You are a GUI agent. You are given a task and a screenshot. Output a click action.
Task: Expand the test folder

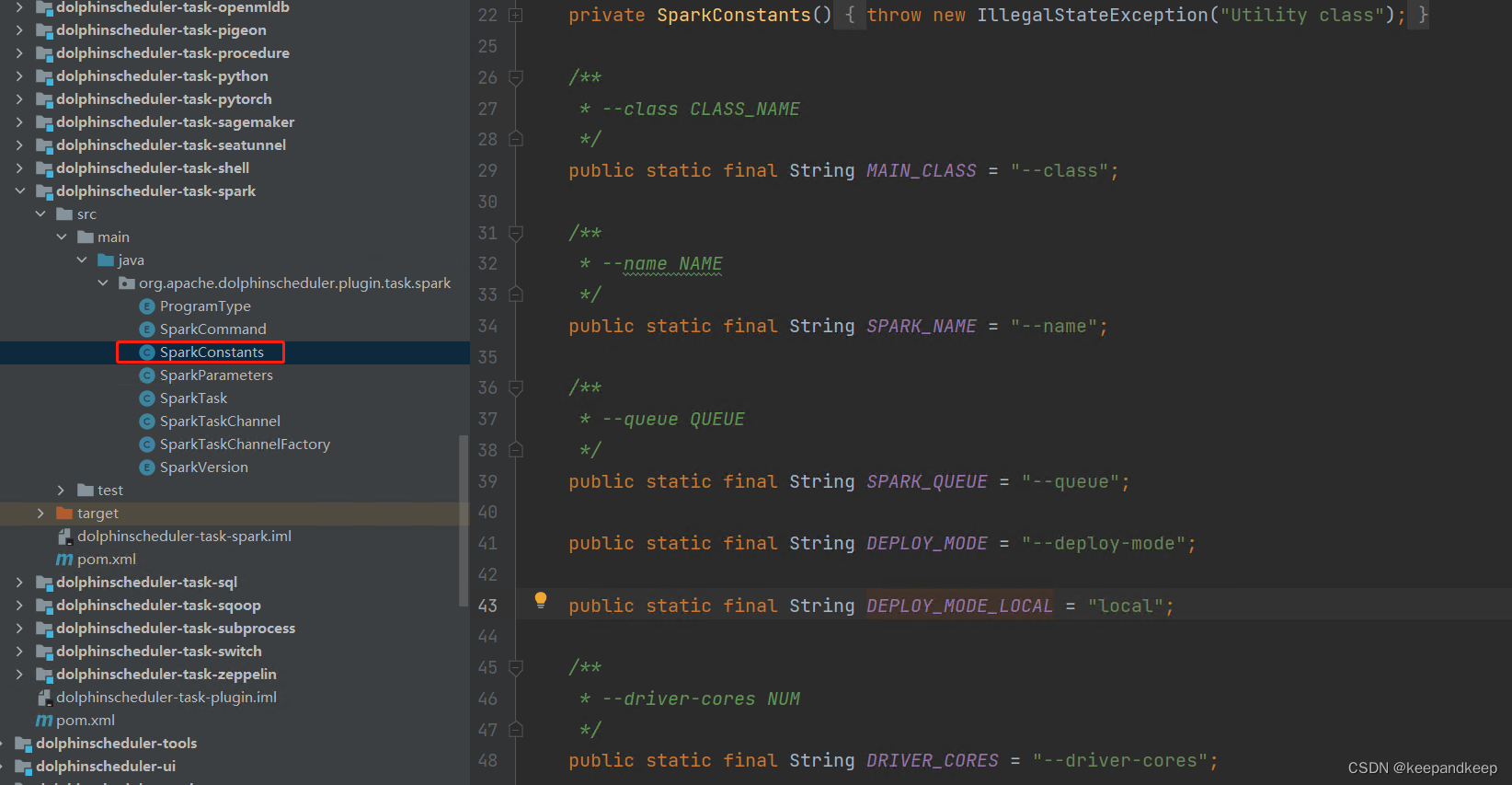point(62,491)
